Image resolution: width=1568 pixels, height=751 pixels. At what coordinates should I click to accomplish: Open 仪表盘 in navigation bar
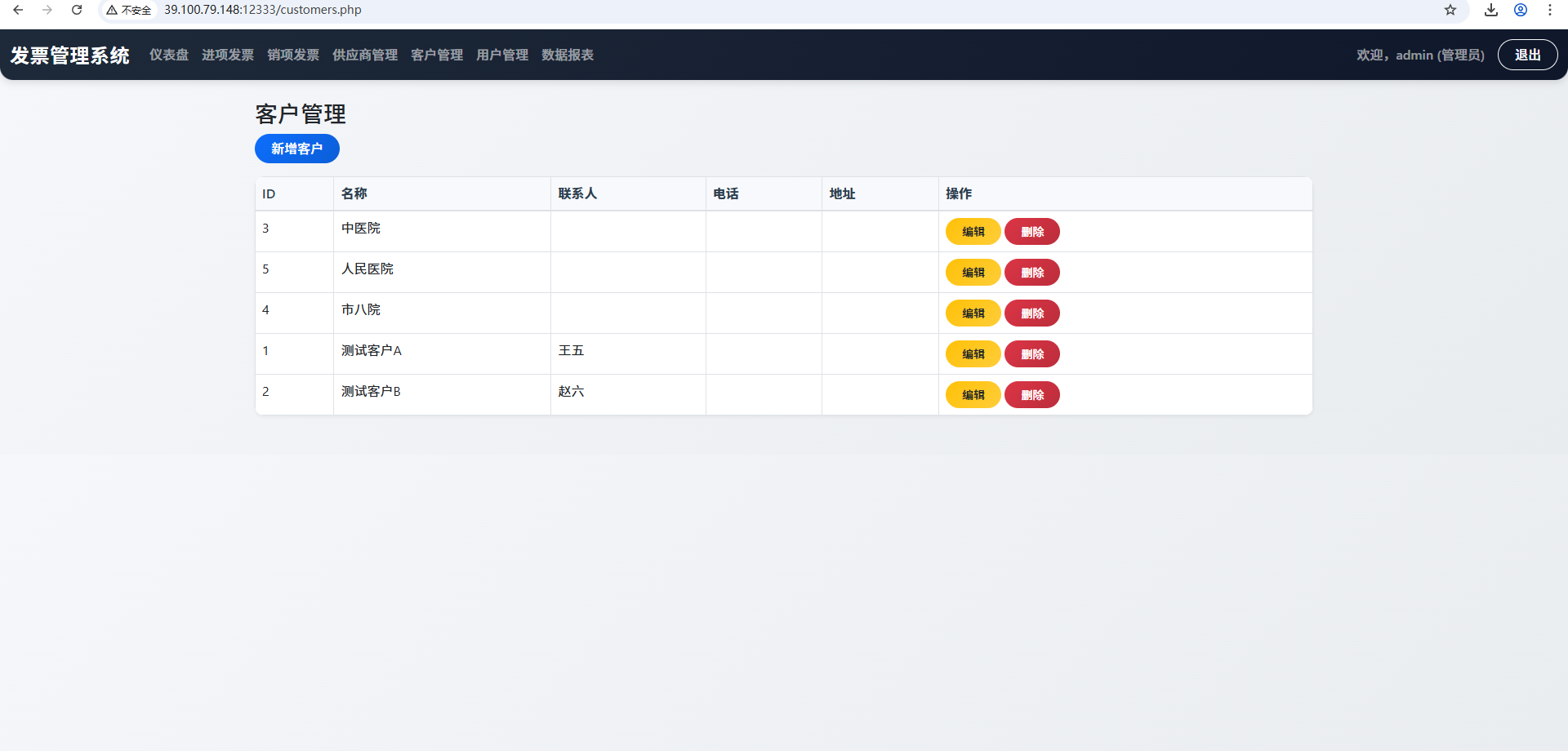pyautogui.click(x=169, y=55)
